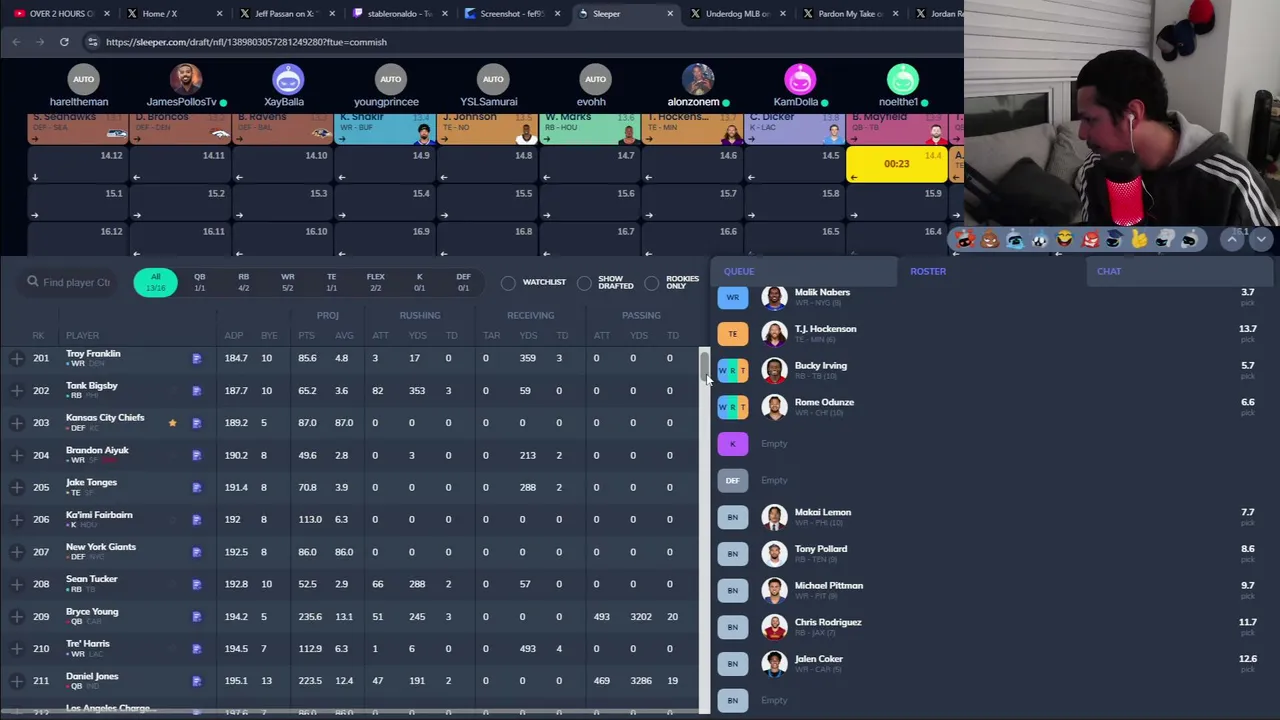Screen dimensions: 1280x720
Task: Filter players by RB position
Action: click(x=243, y=282)
